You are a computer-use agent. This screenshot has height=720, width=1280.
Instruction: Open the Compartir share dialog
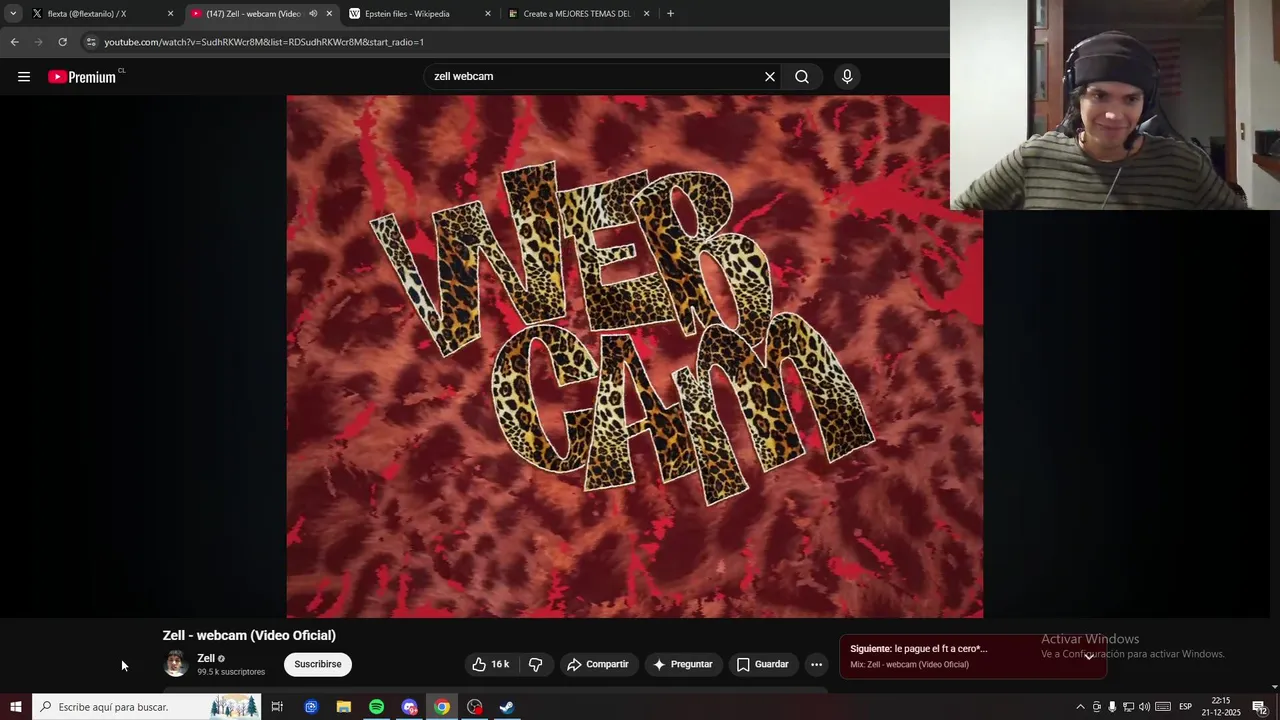tap(598, 664)
